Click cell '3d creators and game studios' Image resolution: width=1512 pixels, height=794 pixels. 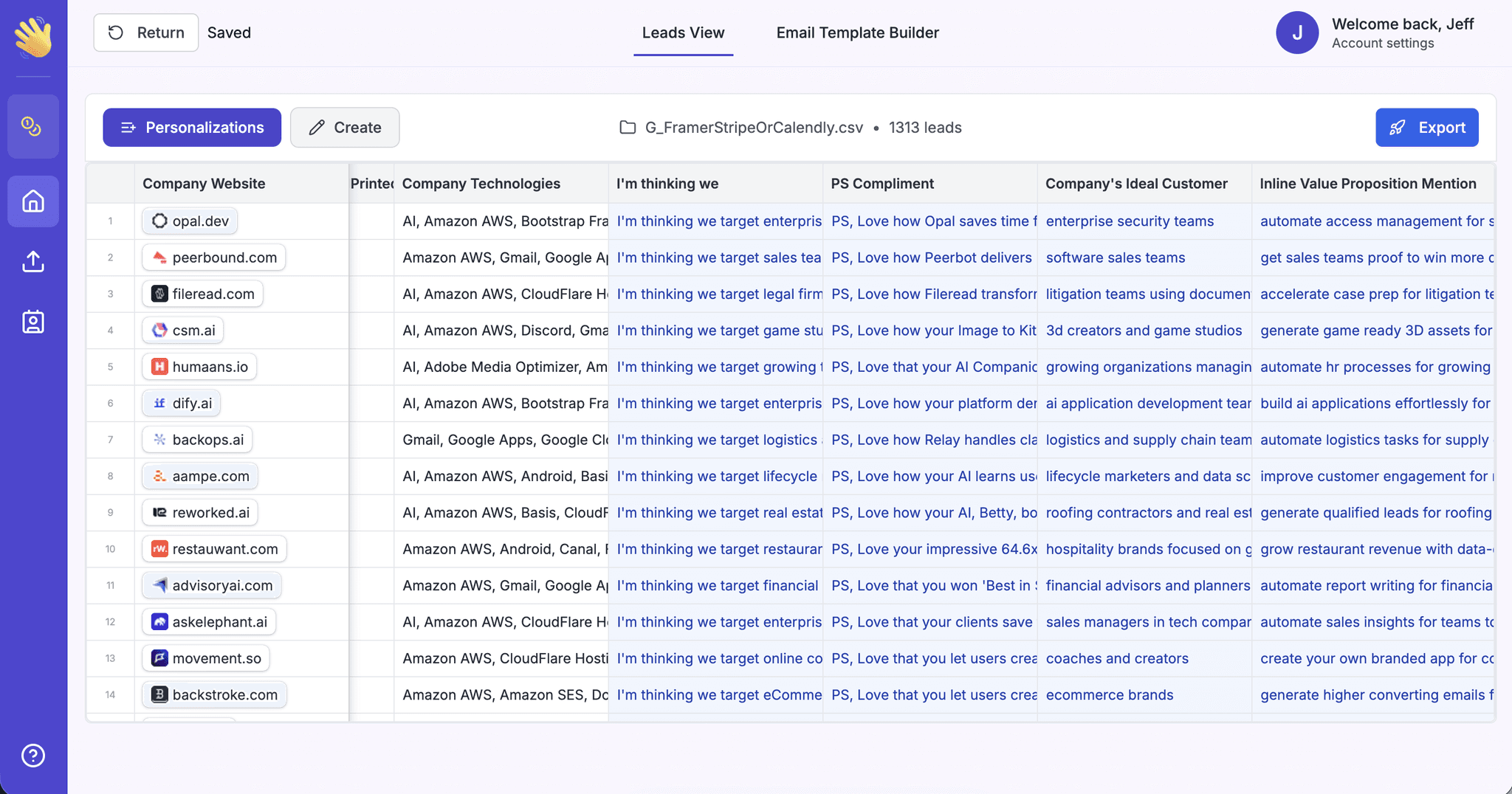(x=1144, y=331)
